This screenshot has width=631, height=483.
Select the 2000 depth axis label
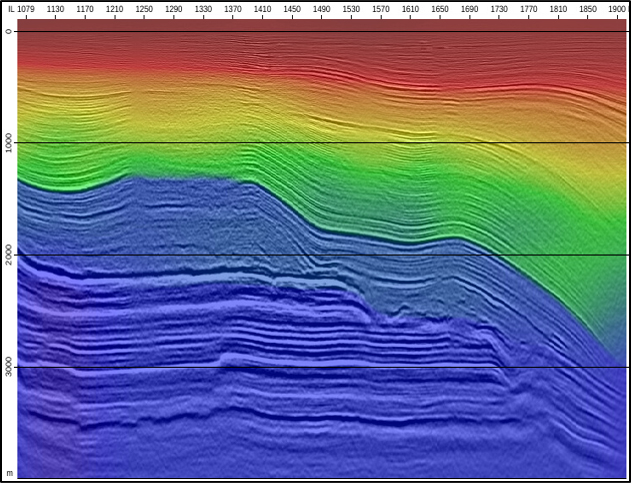[x=9, y=255]
